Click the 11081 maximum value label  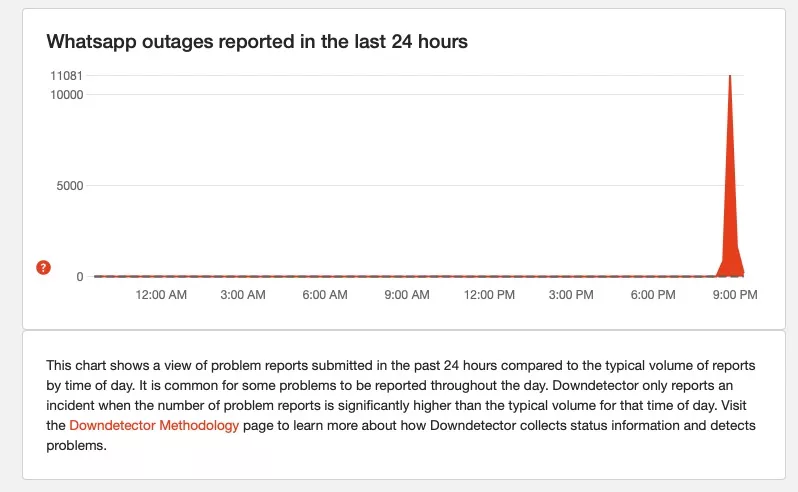click(66, 76)
